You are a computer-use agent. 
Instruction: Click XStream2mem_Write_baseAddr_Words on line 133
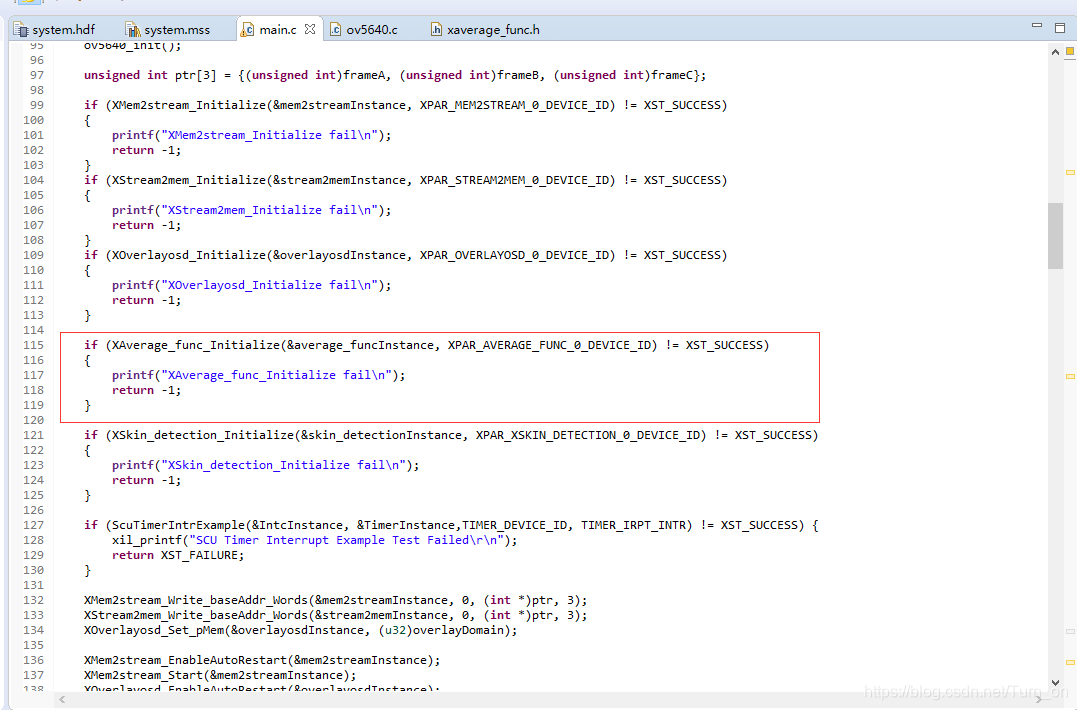point(196,615)
